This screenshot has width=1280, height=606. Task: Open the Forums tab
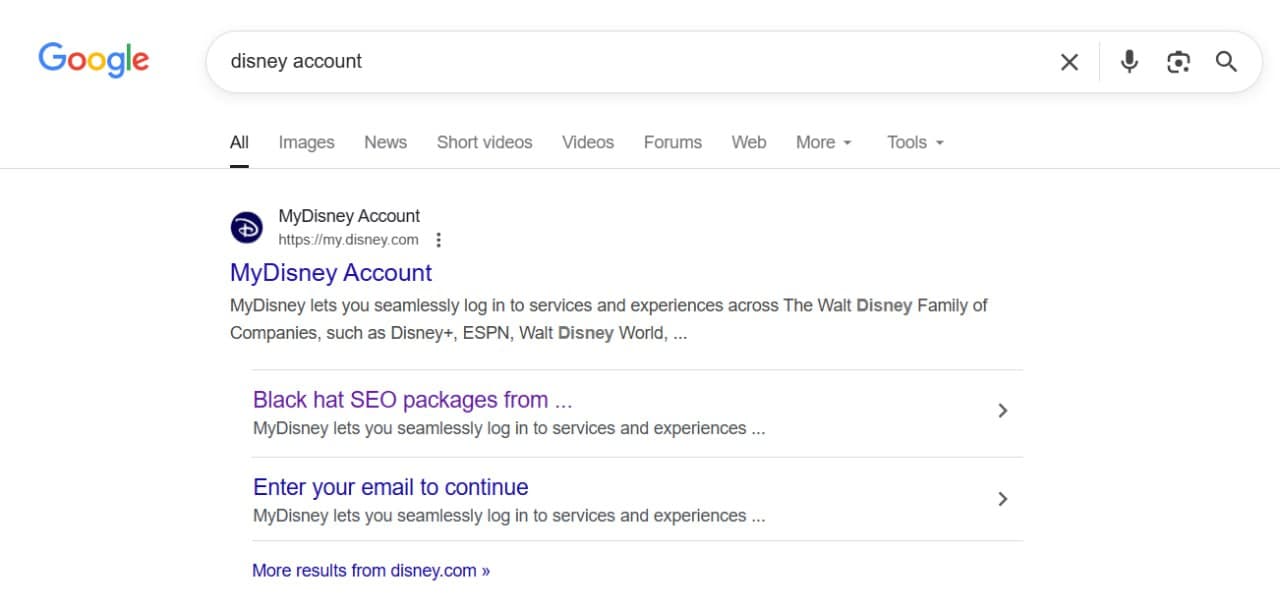click(x=673, y=142)
